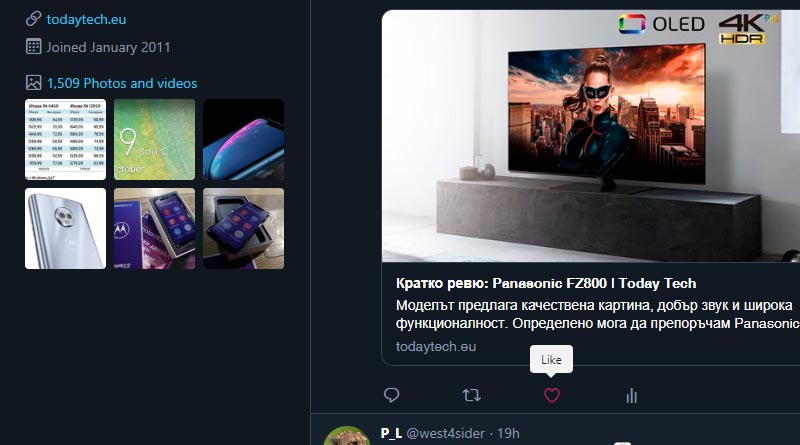
Task: Open the Panasonic OLED TV card image
Action: point(591,136)
